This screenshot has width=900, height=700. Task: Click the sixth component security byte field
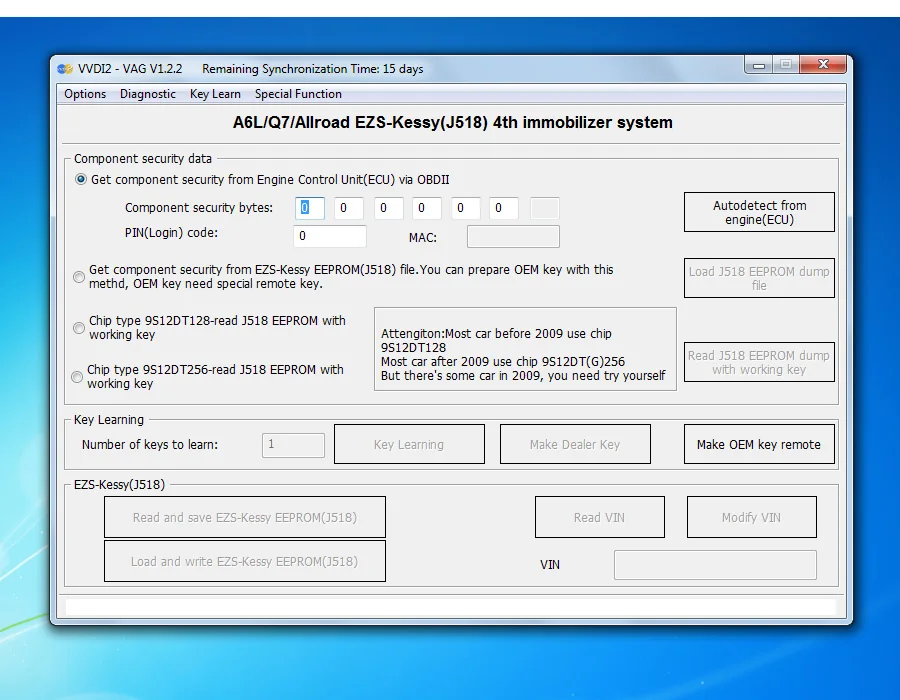[x=504, y=208]
